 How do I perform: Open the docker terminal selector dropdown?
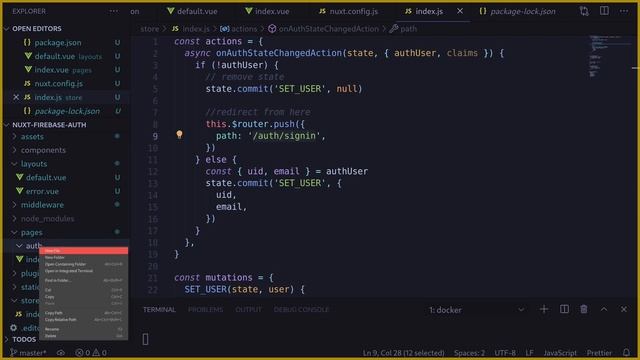[x=476, y=310]
